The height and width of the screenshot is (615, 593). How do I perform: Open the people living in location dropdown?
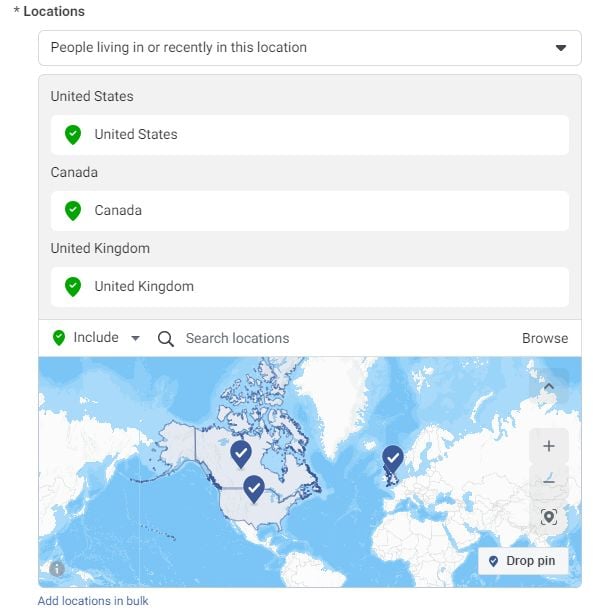pos(310,48)
